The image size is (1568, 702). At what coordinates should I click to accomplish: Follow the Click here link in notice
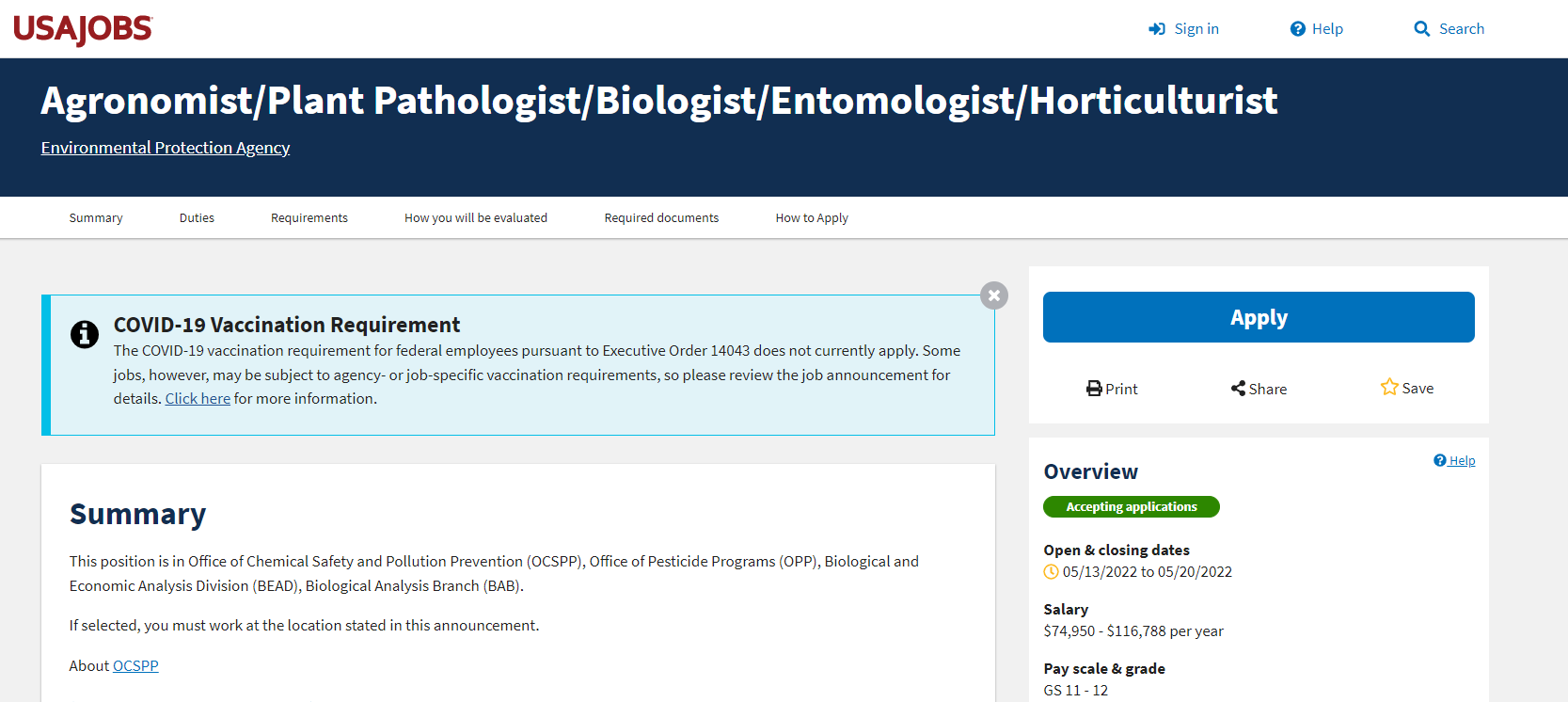click(x=198, y=399)
